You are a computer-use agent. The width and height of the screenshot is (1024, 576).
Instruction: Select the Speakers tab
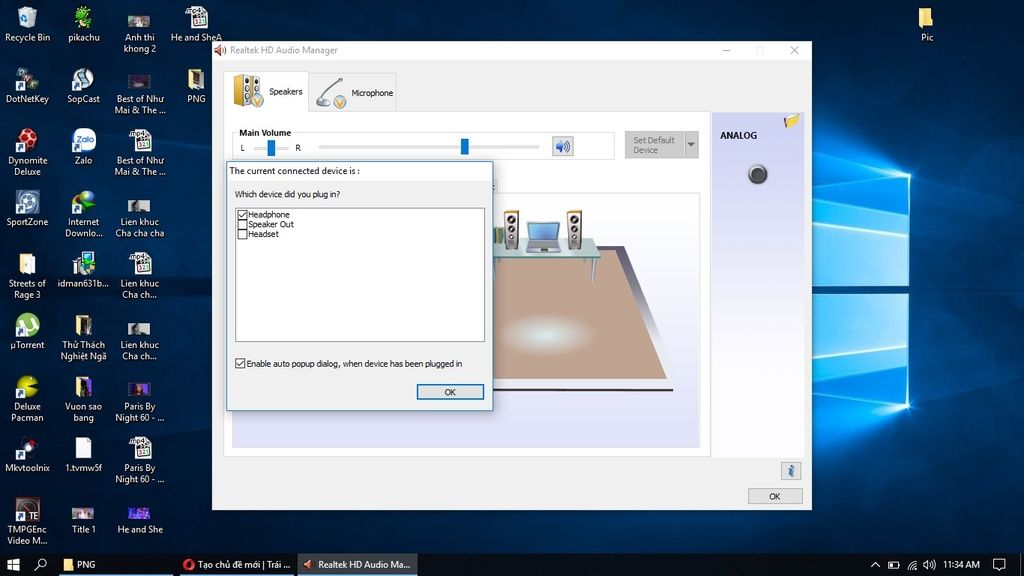point(268,91)
